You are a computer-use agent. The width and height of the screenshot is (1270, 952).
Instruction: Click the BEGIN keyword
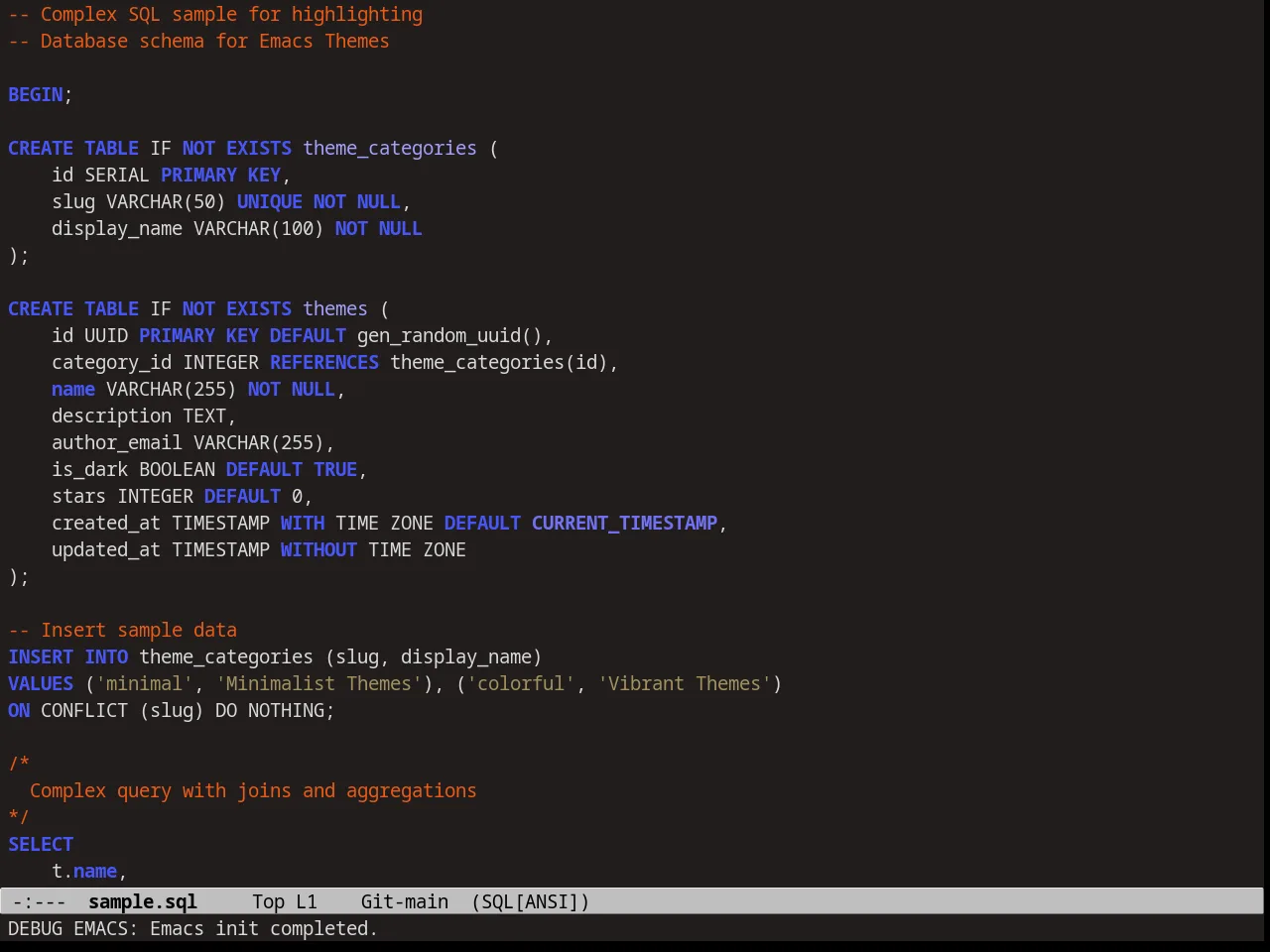[36, 94]
